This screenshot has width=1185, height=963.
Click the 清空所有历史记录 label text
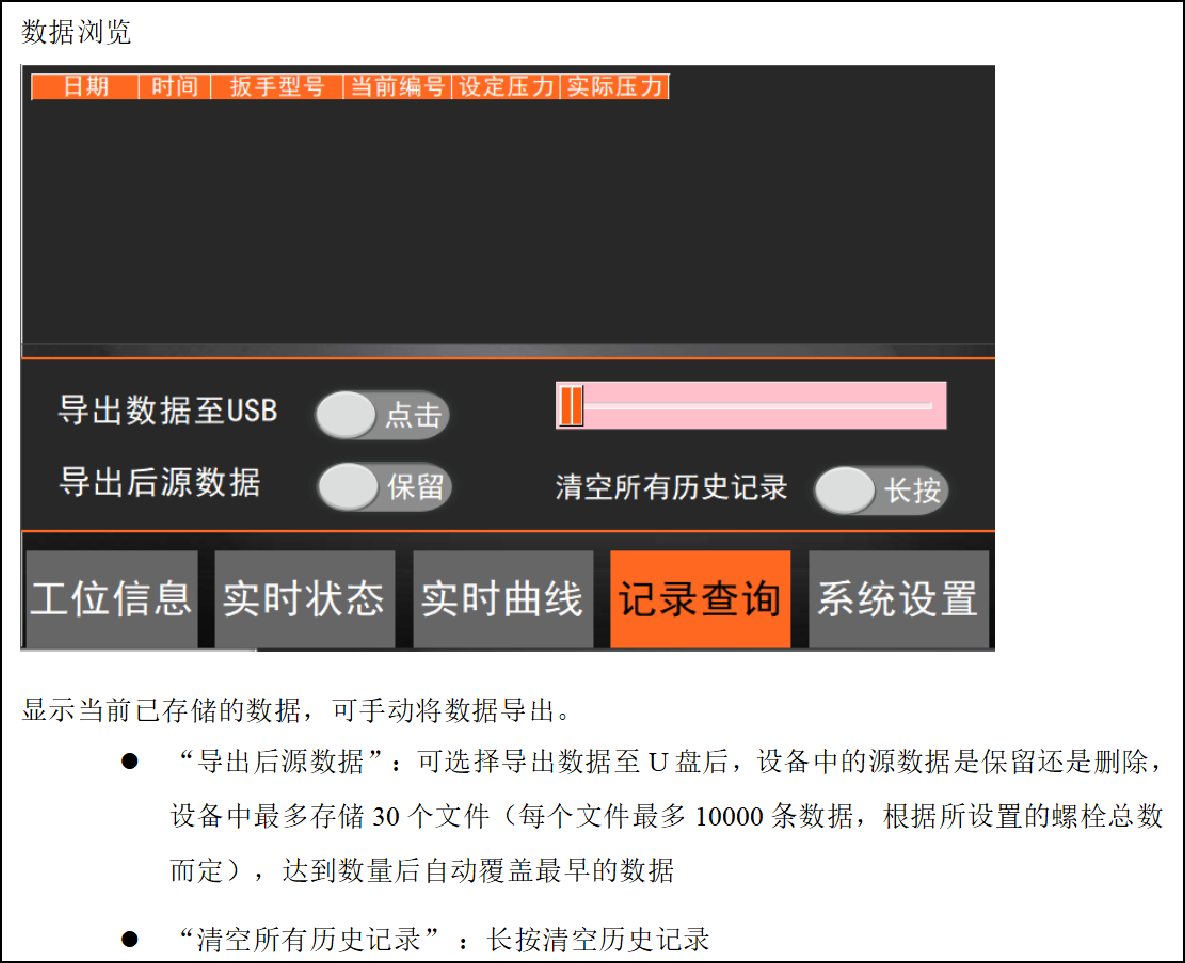671,488
